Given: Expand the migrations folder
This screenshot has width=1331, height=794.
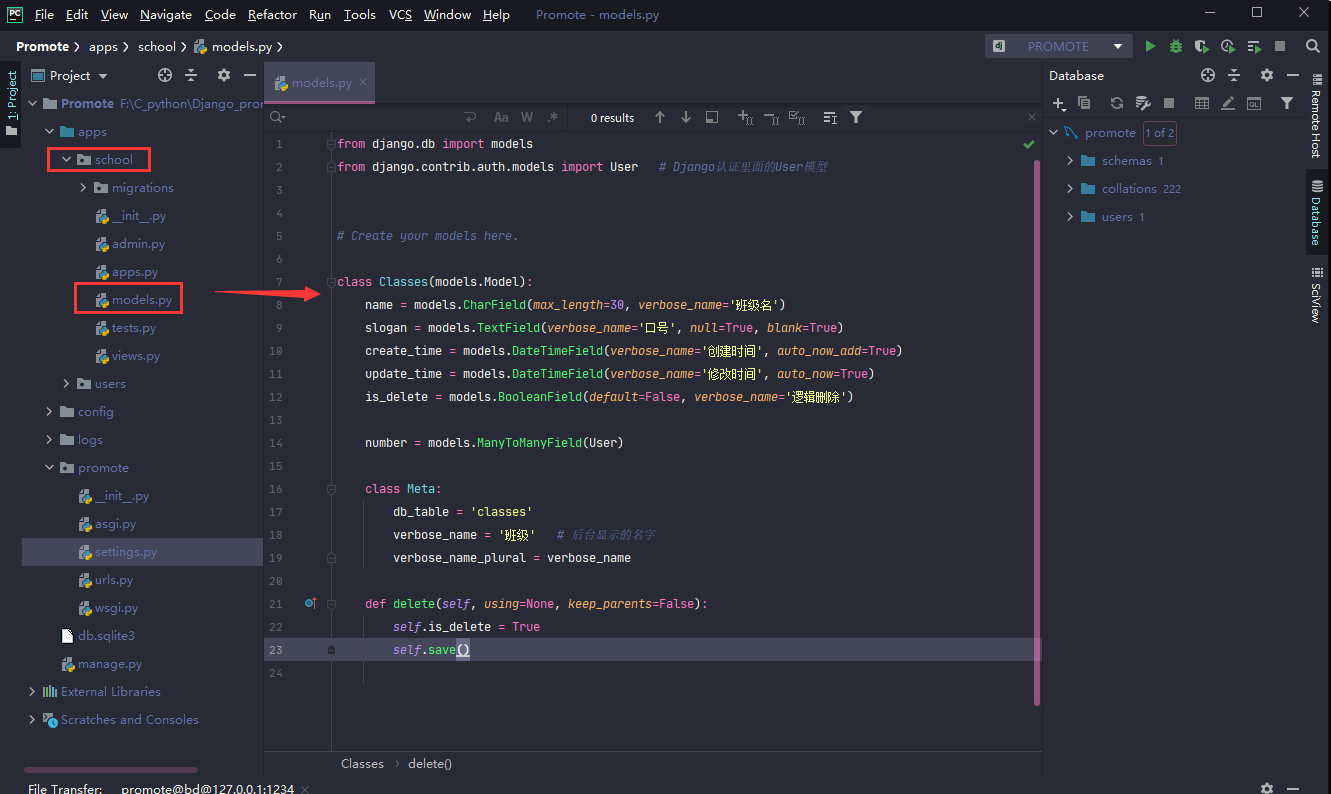Looking at the screenshot, I should tap(83, 187).
